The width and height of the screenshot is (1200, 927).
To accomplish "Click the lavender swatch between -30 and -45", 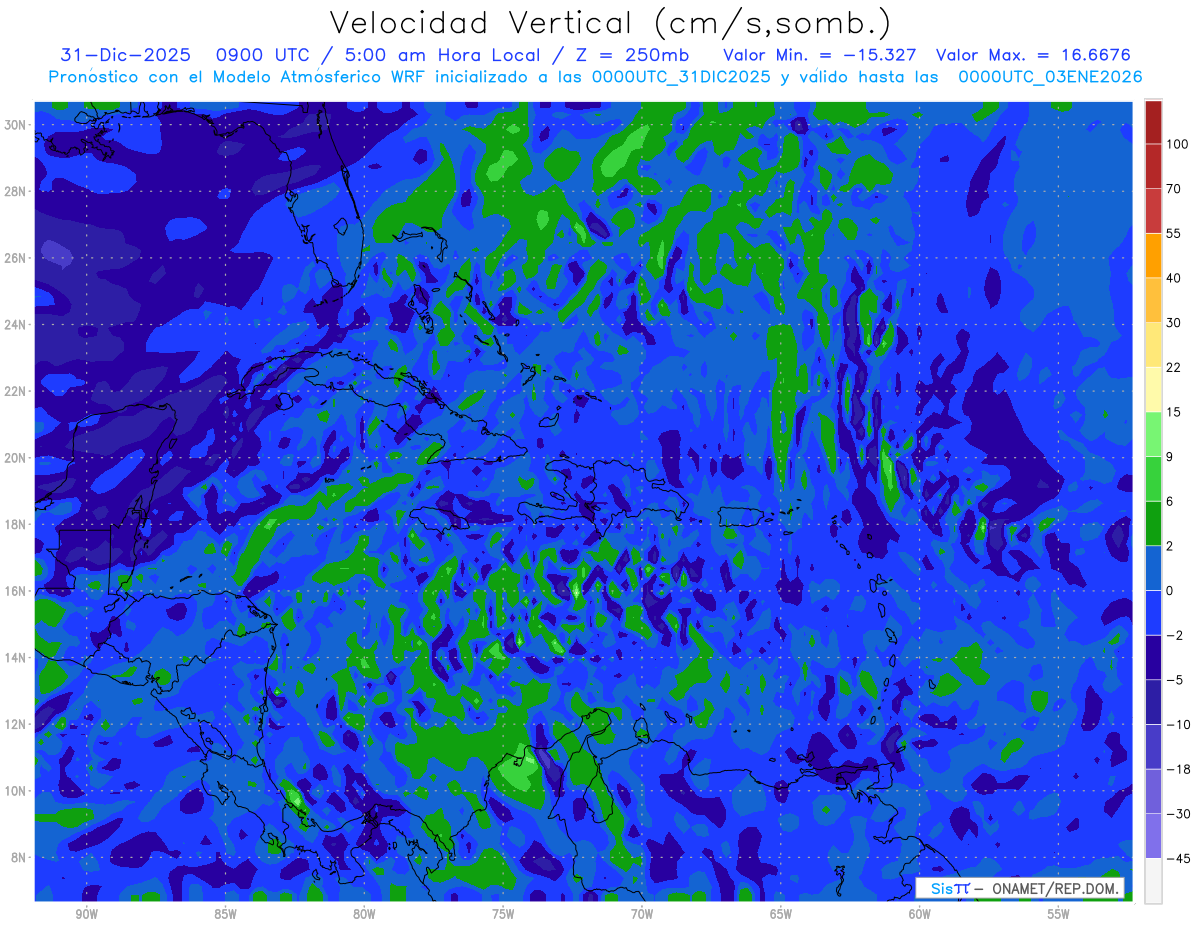I will [1153, 835].
